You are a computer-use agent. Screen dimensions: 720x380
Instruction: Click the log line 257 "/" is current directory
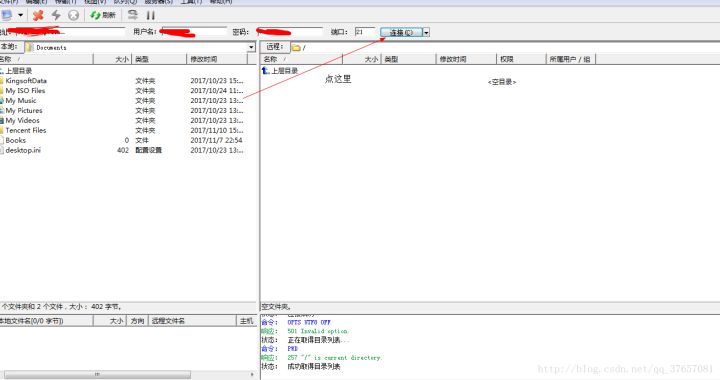pos(334,358)
